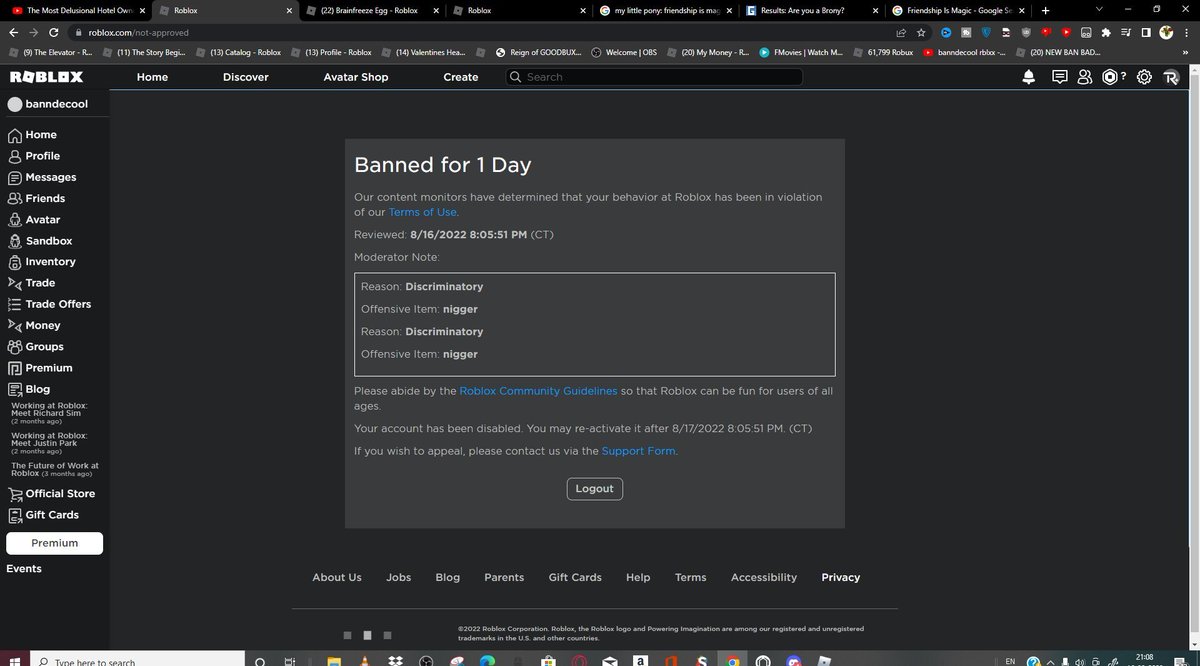1200x666 pixels.
Task: Open the settings gear icon
Action: [x=1144, y=77]
